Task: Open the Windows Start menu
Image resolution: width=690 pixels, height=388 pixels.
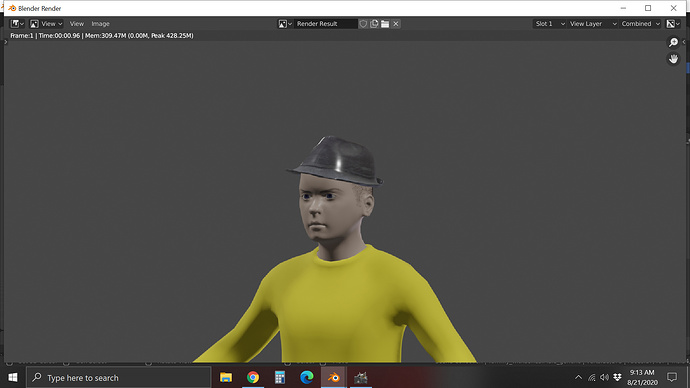Action: (13, 377)
